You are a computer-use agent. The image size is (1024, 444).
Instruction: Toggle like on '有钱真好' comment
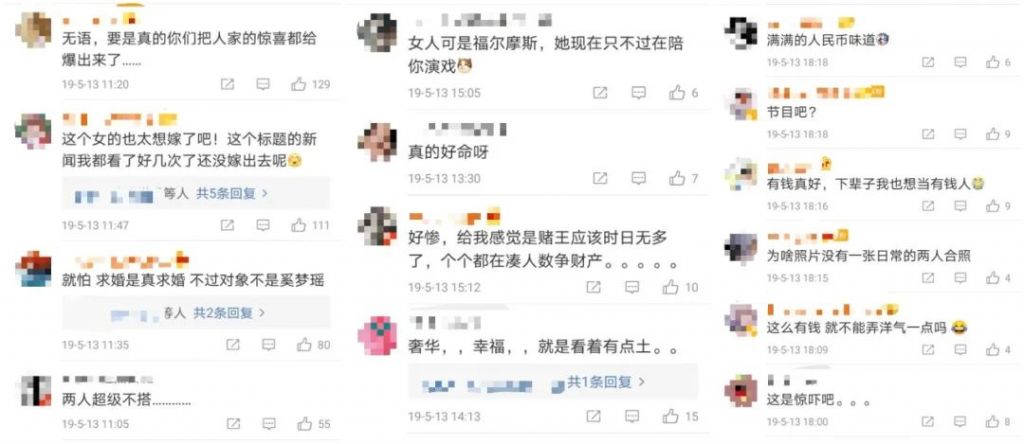(x=993, y=206)
